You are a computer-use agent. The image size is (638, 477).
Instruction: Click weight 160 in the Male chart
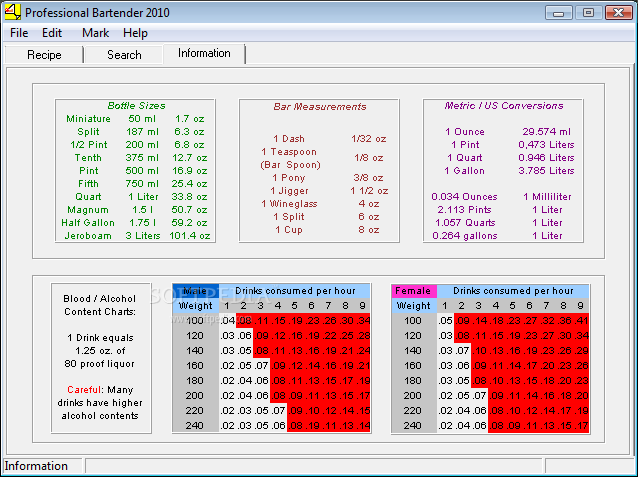pyautogui.click(x=194, y=365)
